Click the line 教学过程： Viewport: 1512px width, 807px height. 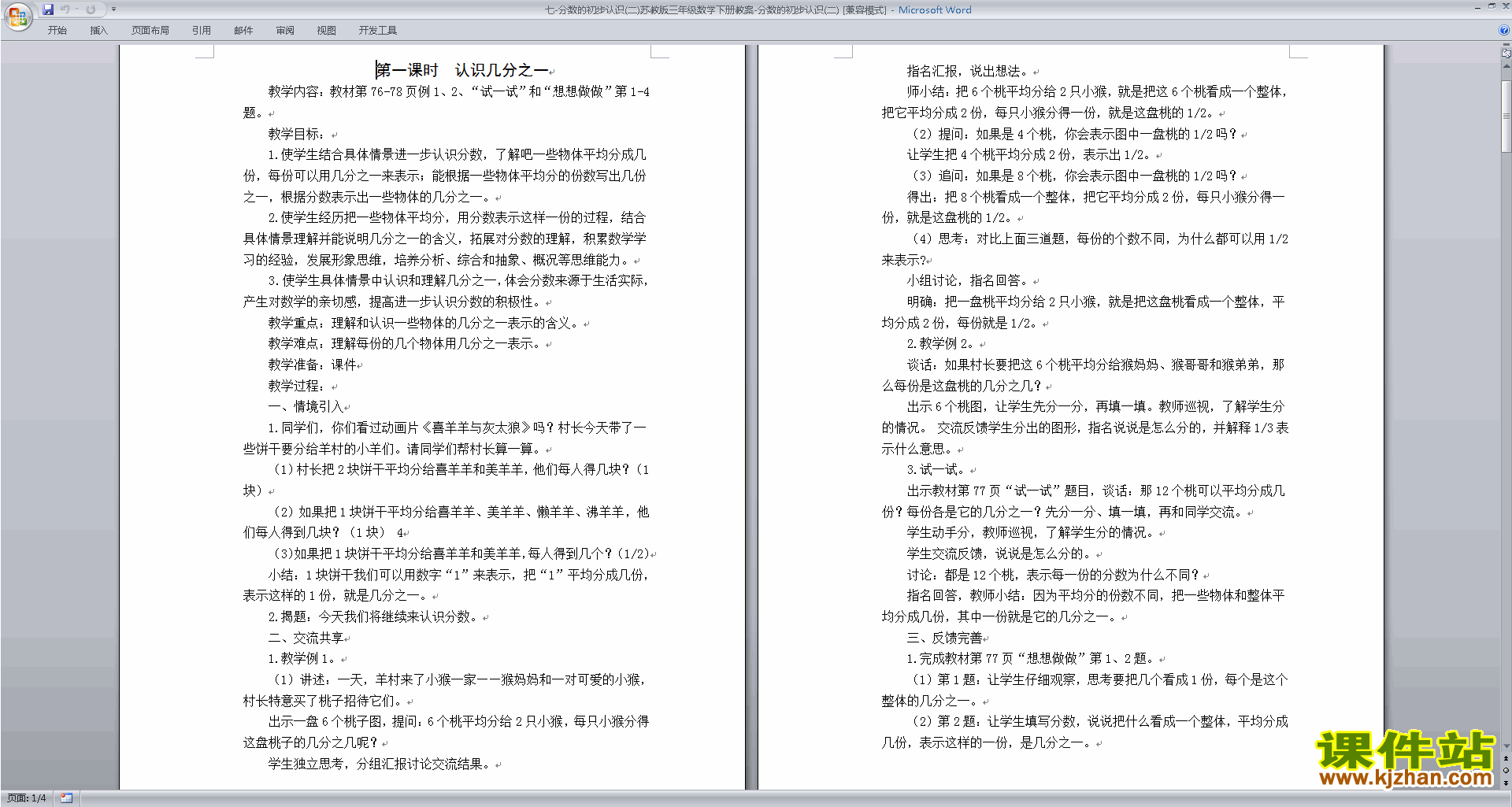click(x=296, y=386)
